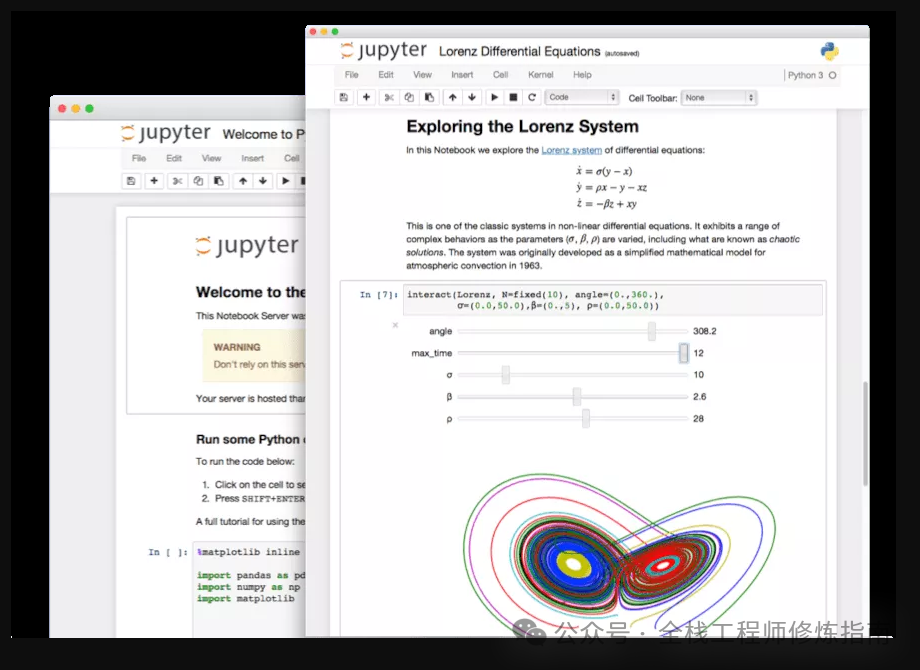Open the Insert menu in the Lorenz notebook

click(462, 75)
